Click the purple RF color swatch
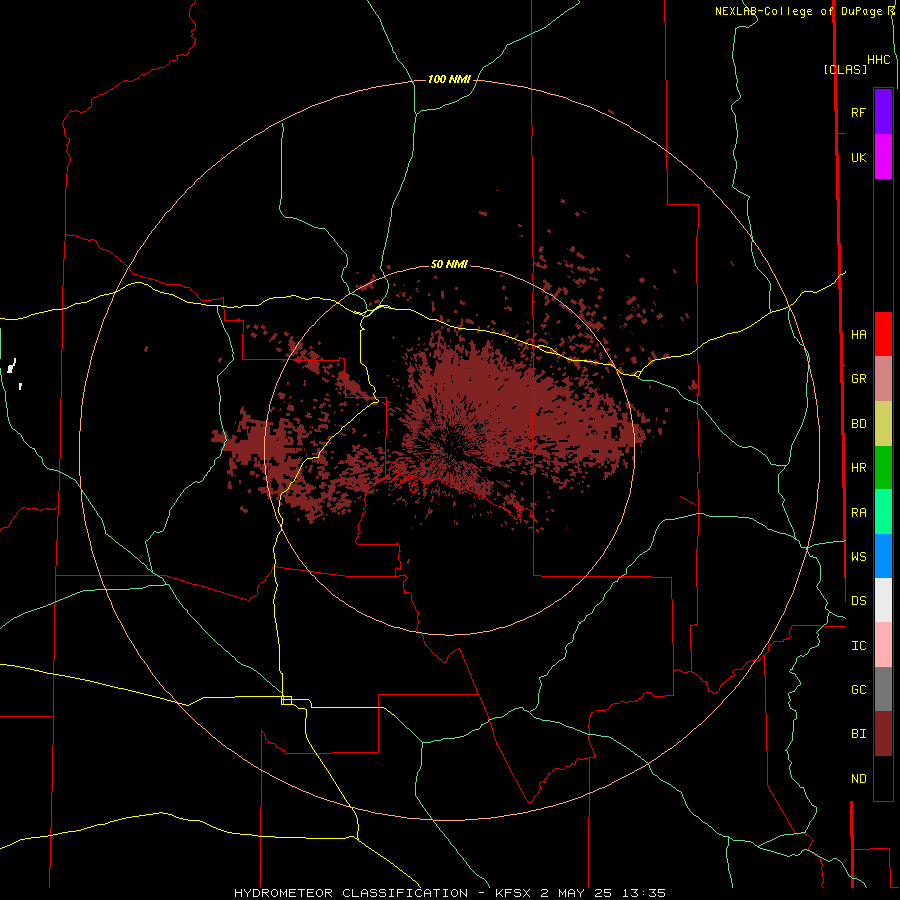The height and width of the screenshot is (900, 900). (883, 112)
